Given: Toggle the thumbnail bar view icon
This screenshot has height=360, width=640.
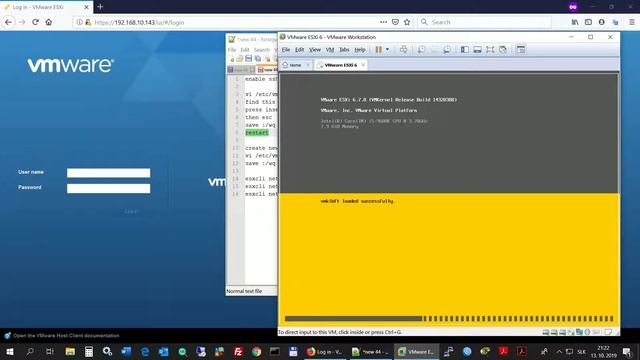Looking at the screenshot, I should [477, 49].
